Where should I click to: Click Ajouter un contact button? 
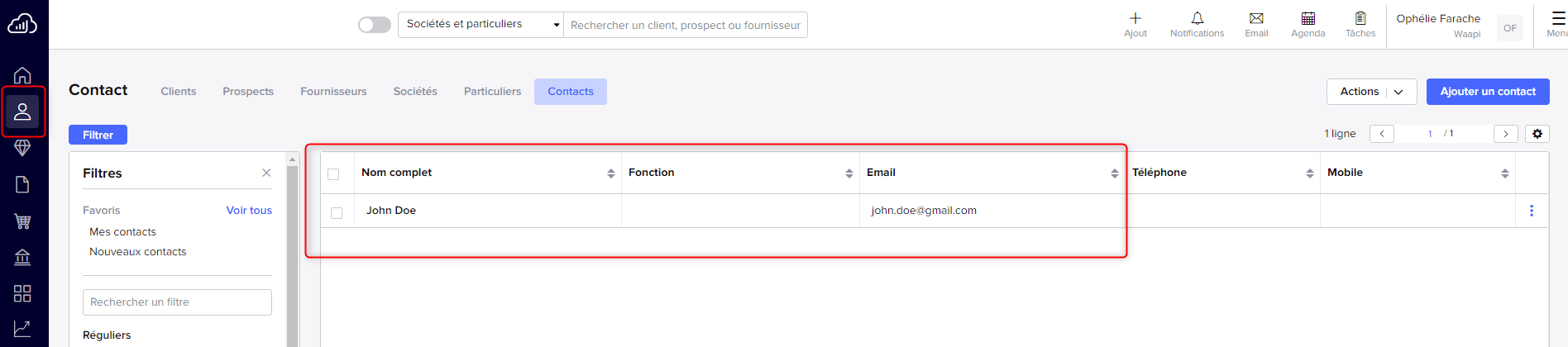coord(1488,92)
